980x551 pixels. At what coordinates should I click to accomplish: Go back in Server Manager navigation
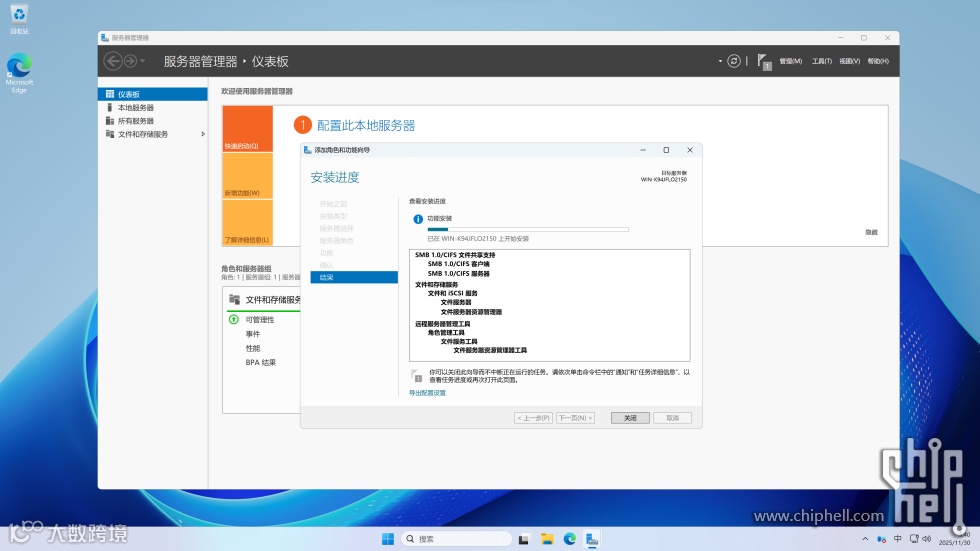pyautogui.click(x=113, y=61)
